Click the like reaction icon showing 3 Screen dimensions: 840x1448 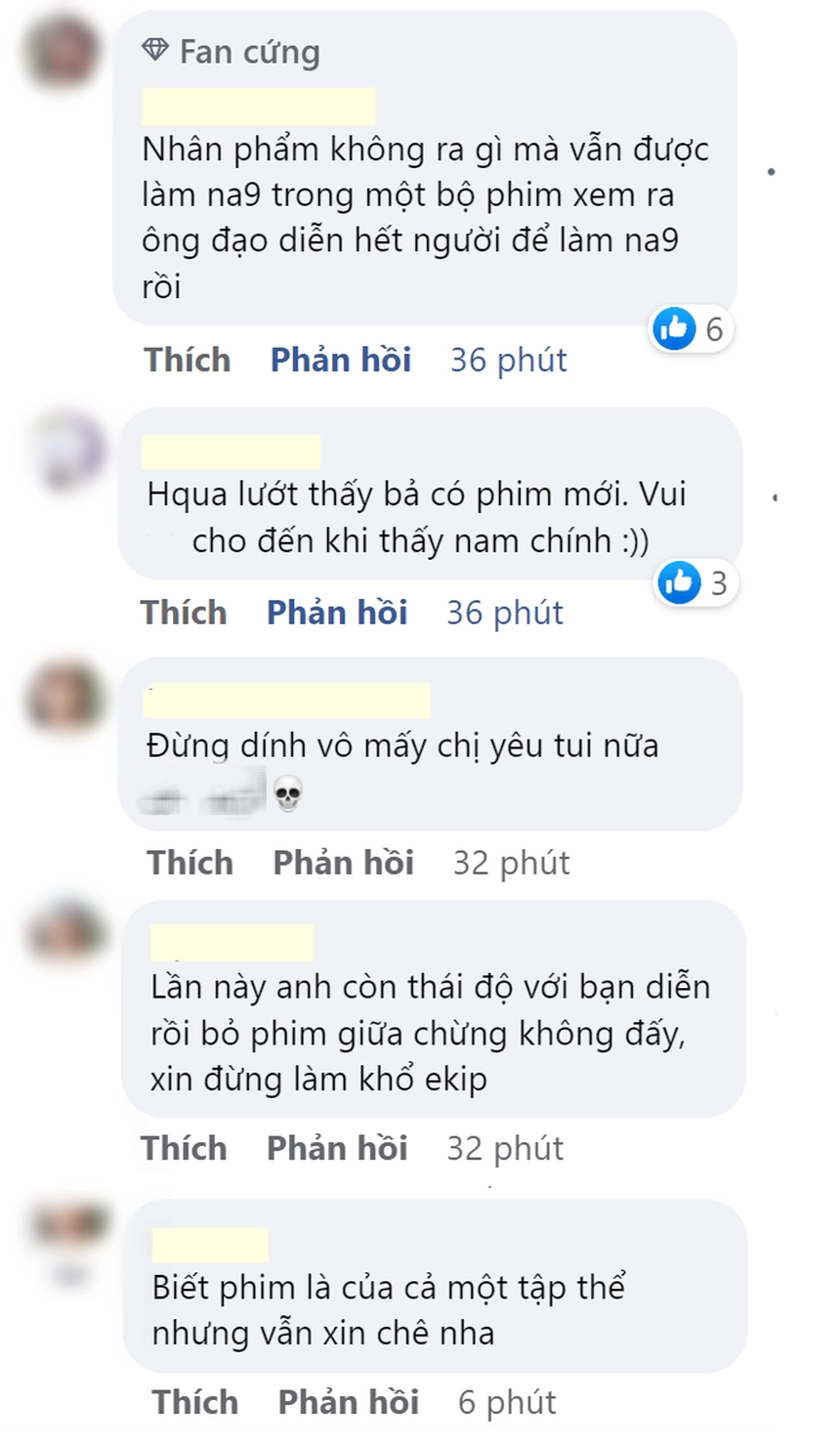coord(679,582)
